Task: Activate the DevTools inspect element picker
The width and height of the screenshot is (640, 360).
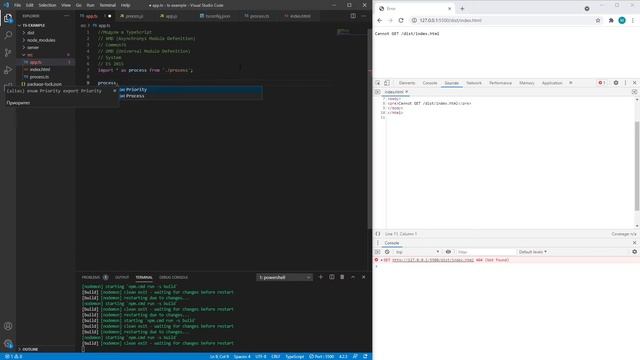Action: point(378,83)
